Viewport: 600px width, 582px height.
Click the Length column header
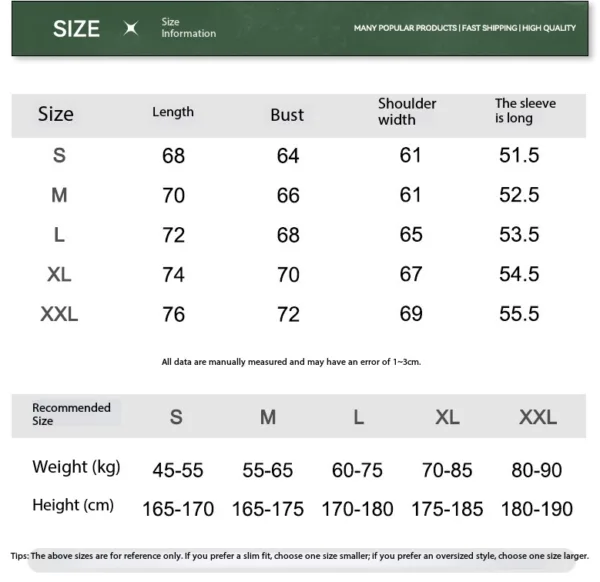tap(173, 112)
